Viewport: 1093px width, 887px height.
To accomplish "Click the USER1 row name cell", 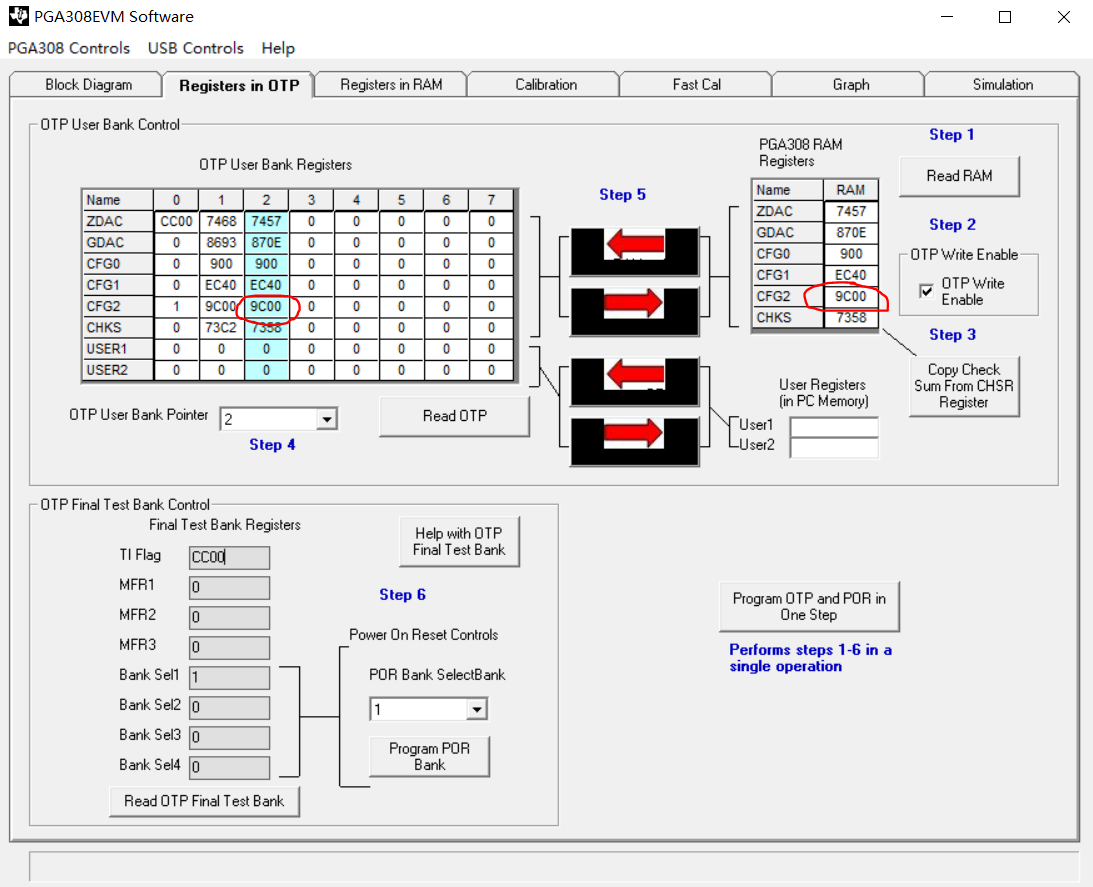I will tap(118, 349).
